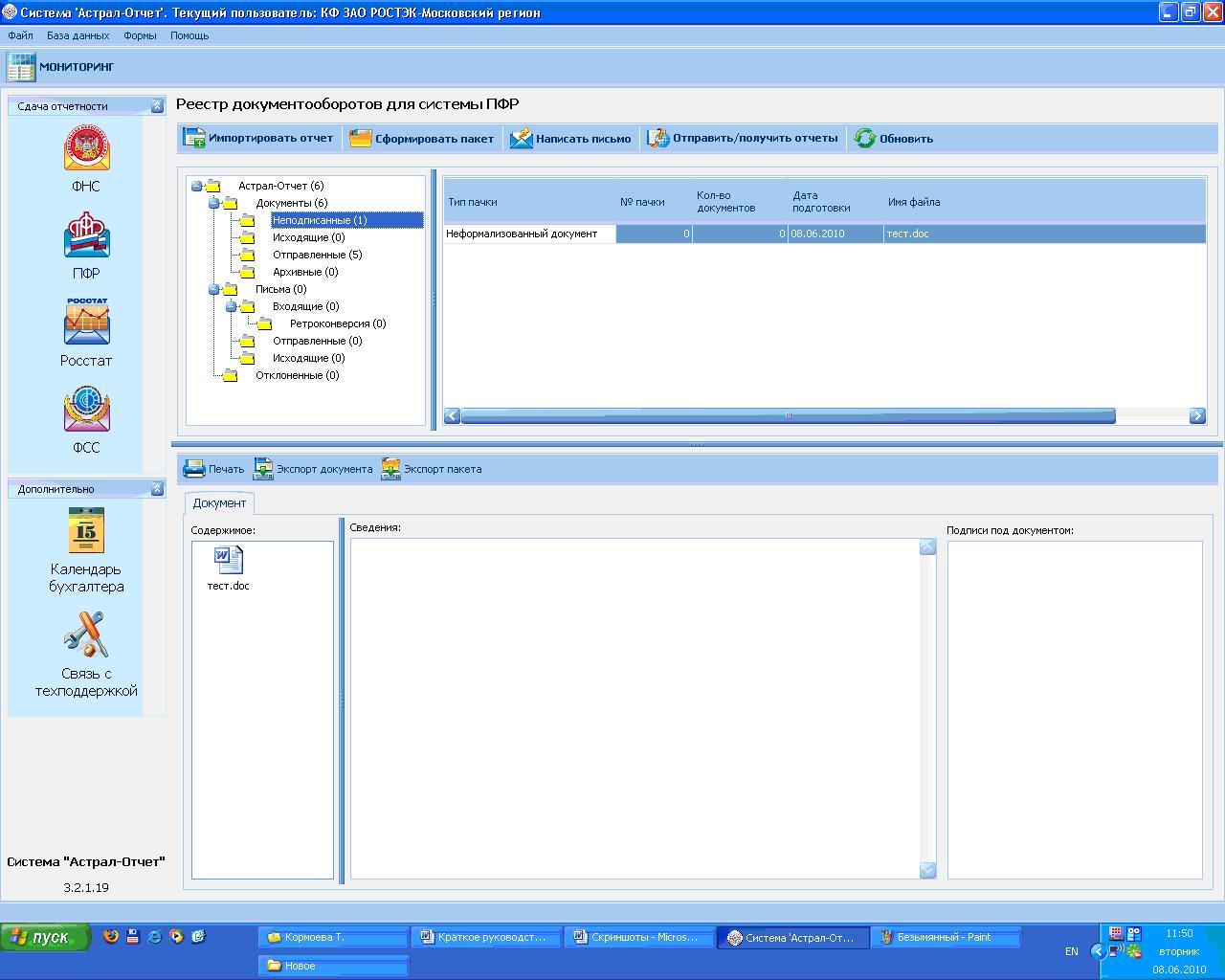Open the Помощь menu

(x=189, y=35)
